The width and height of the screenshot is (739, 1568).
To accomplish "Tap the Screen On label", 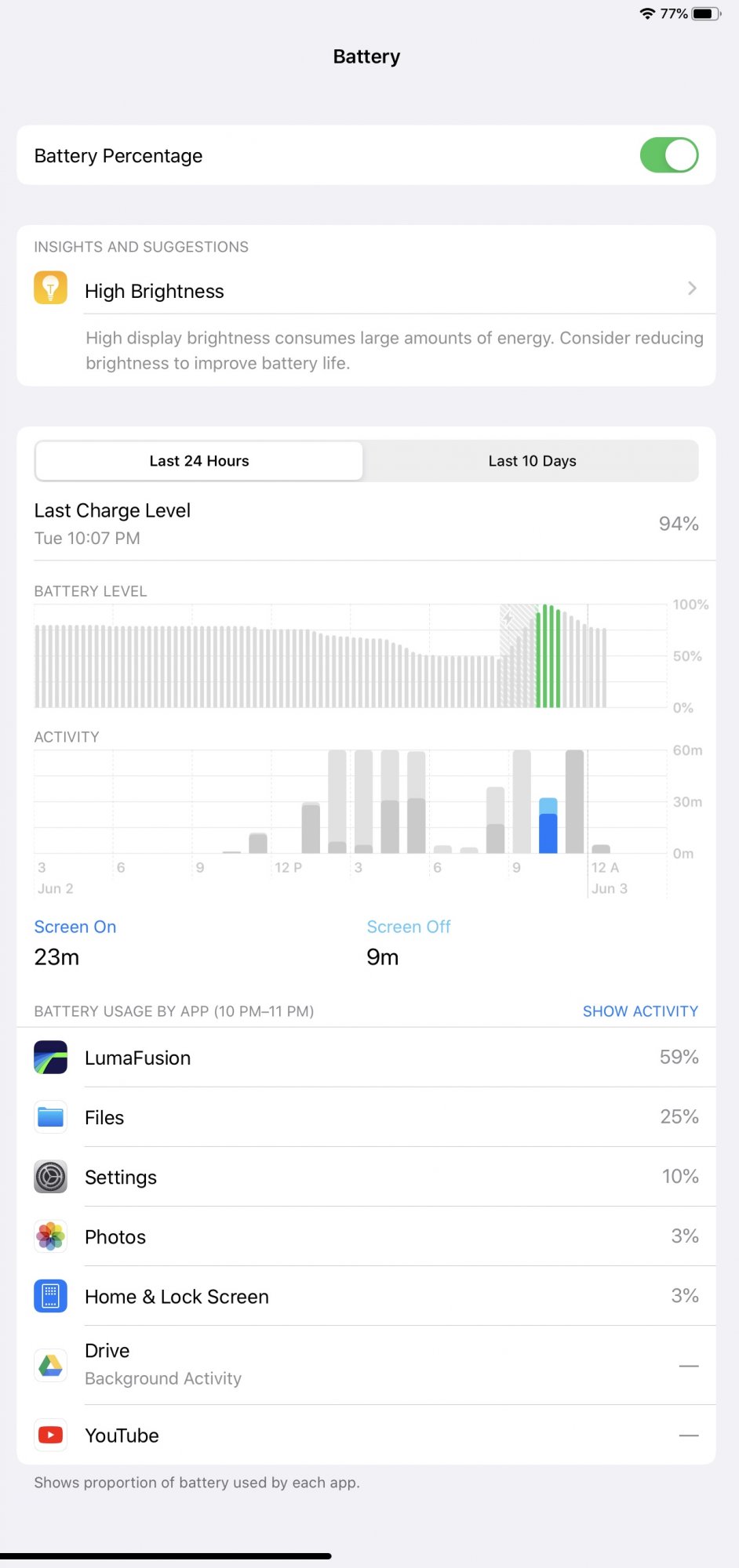I will pos(75,927).
